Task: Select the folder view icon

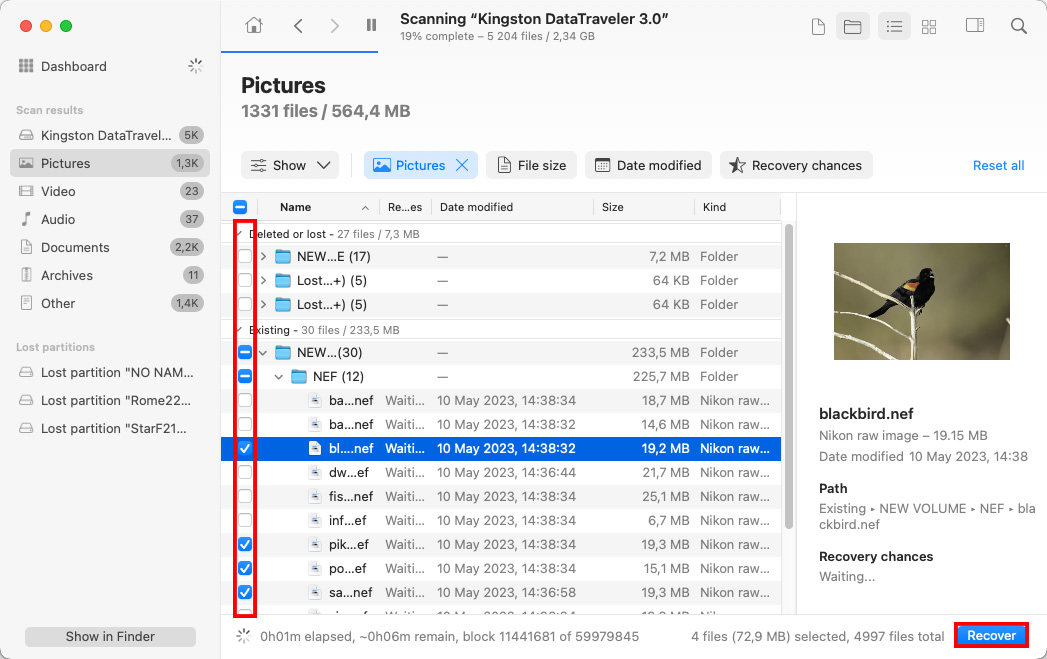Action: coord(853,26)
